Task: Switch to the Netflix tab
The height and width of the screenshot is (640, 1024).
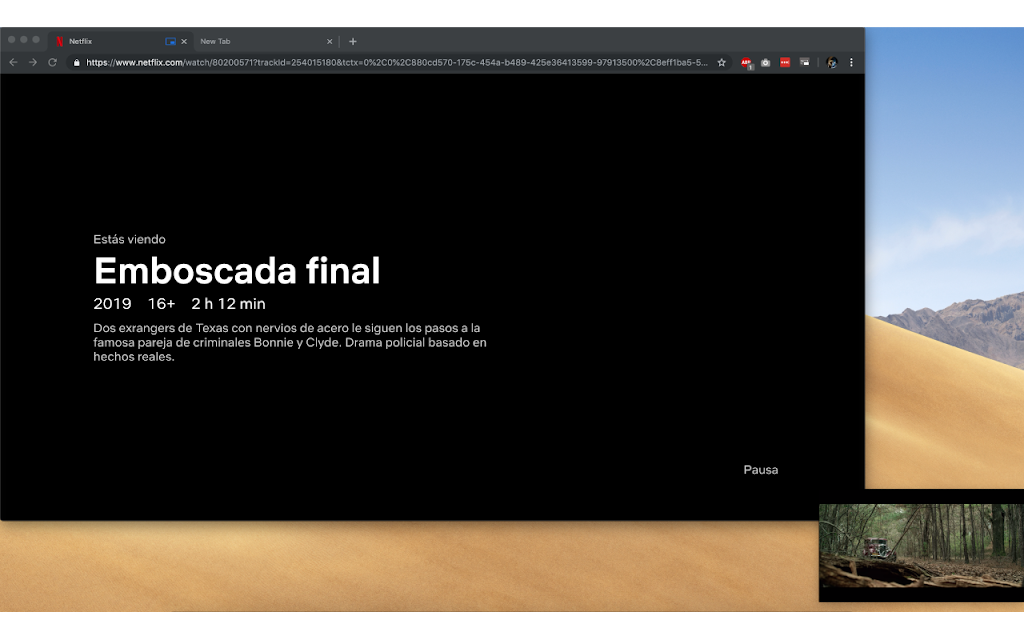Action: coord(121,41)
